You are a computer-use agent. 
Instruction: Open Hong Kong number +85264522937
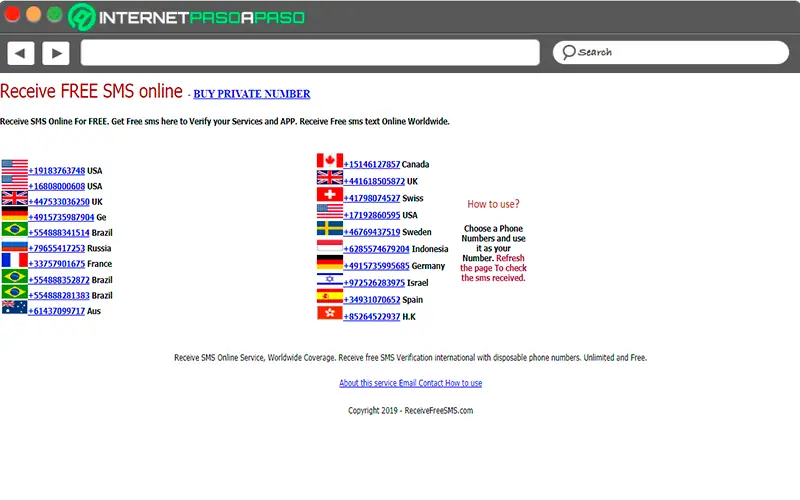click(x=372, y=317)
